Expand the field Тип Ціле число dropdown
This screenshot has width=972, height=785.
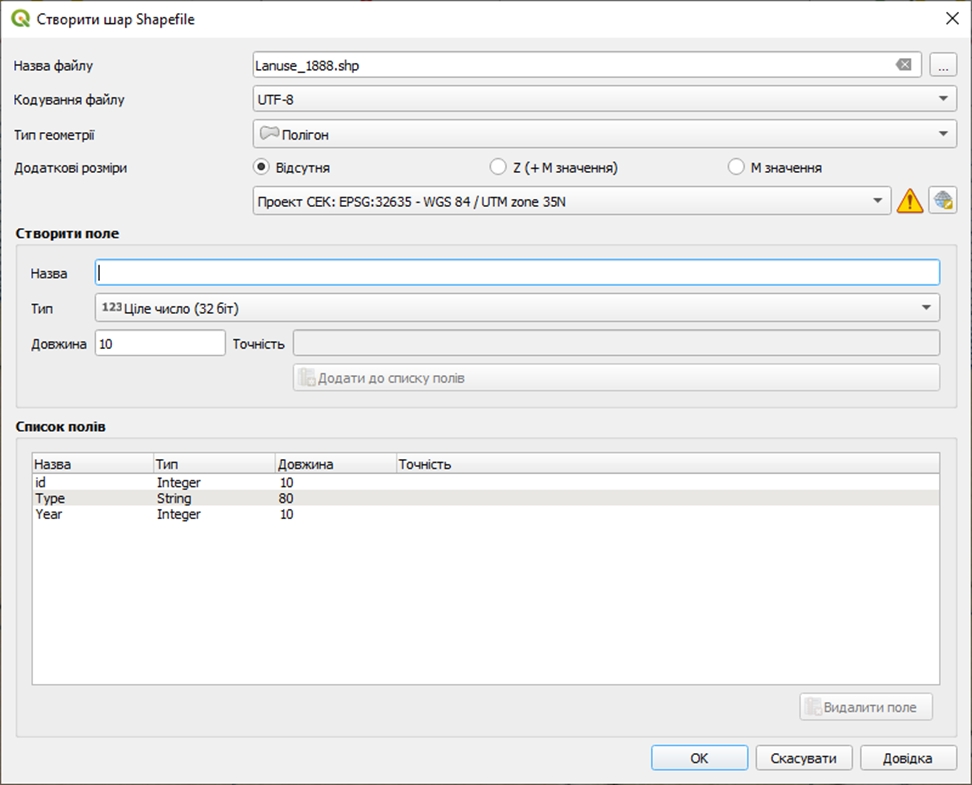pyautogui.click(x=517, y=308)
